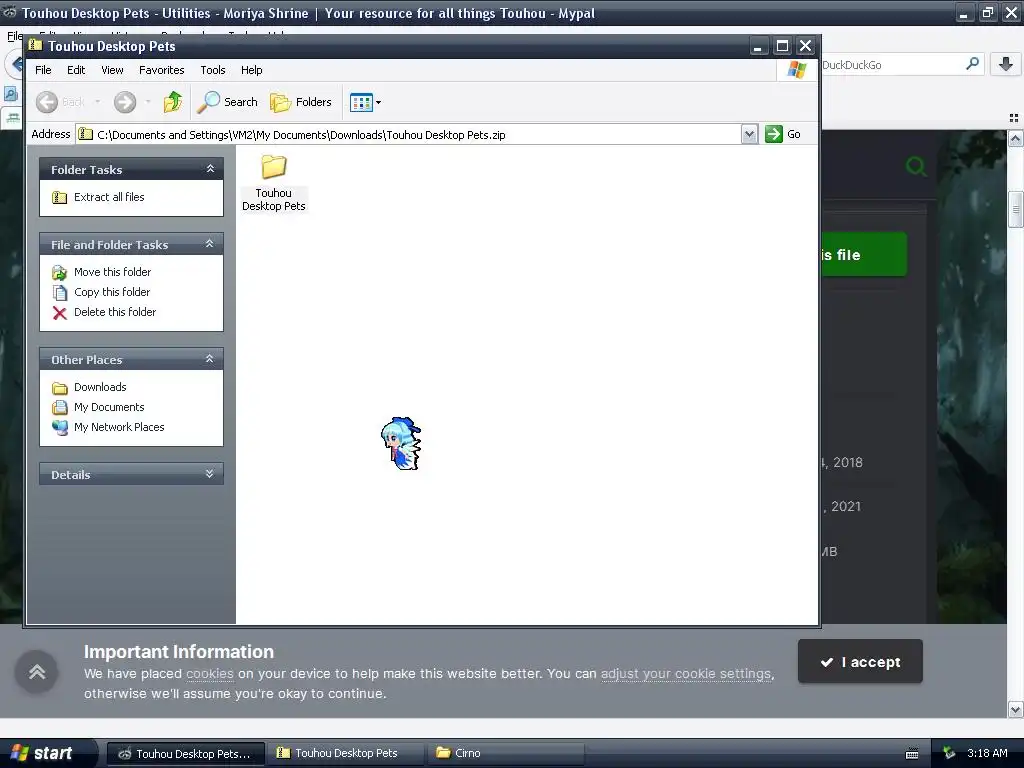
Task: Click the My Network Places icon
Action: (59, 428)
